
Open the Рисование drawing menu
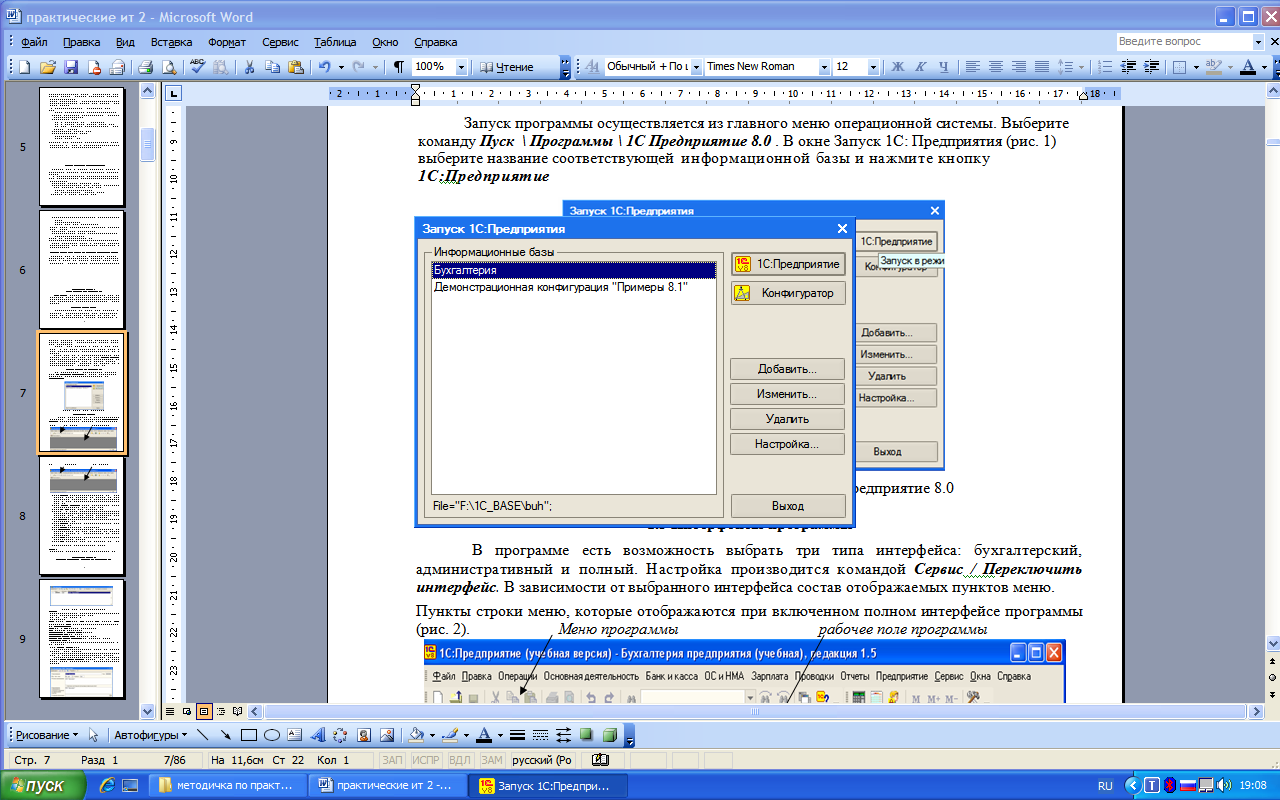coord(46,735)
